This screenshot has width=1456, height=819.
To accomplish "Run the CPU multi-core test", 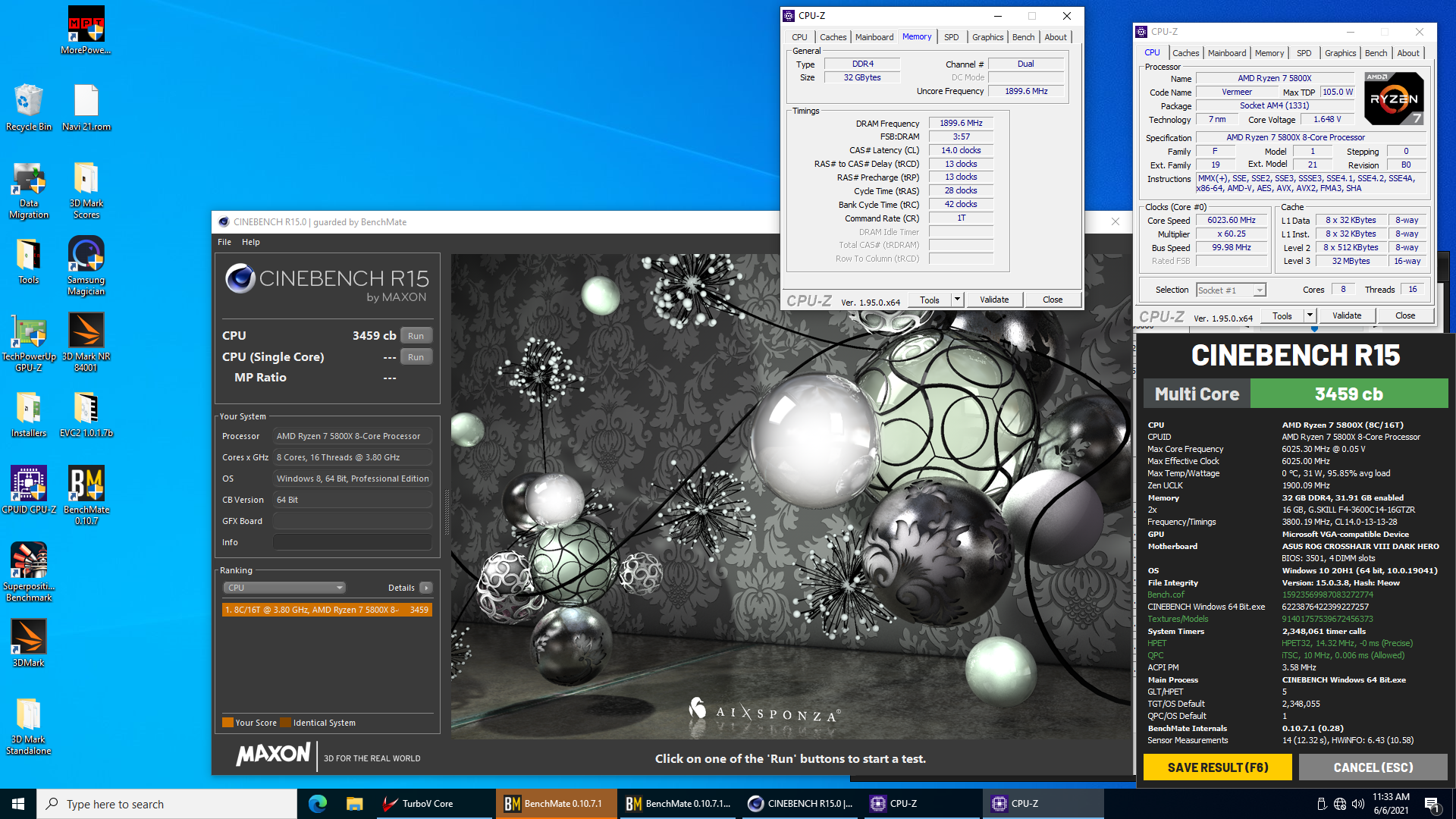I will pyautogui.click(x=416, y=336).
